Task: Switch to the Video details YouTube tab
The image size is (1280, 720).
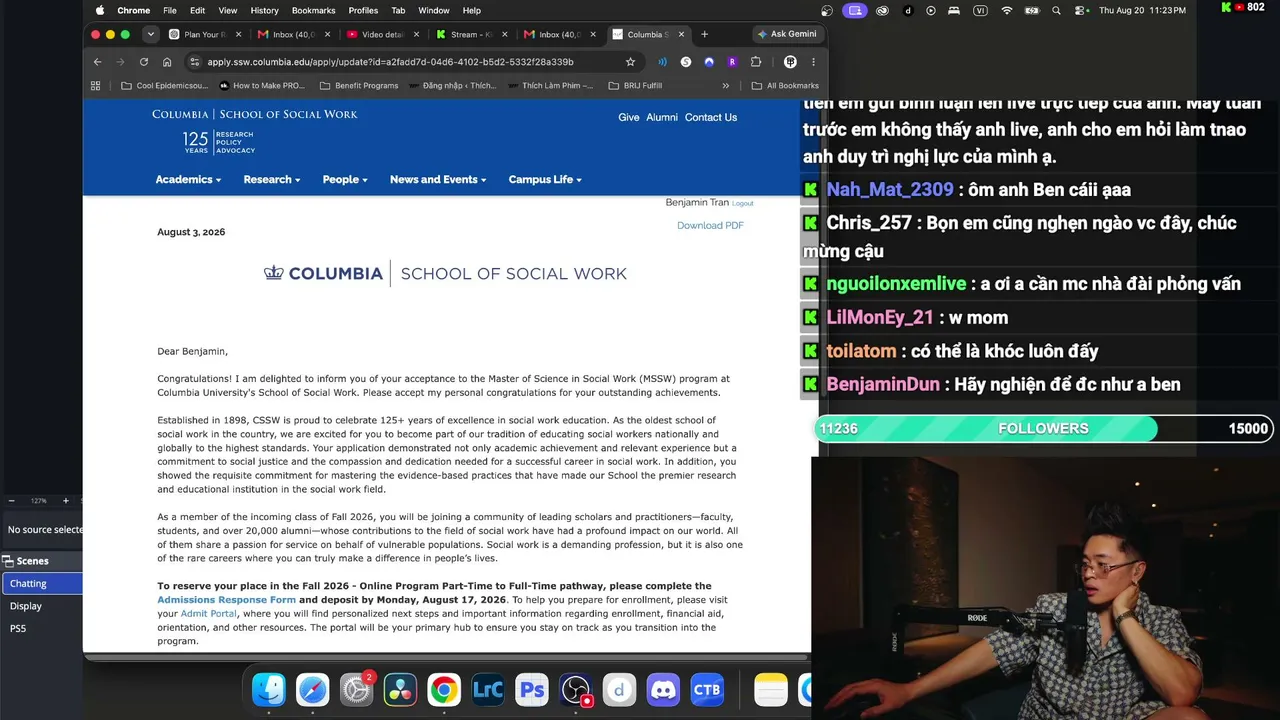Action: (382, 34)
